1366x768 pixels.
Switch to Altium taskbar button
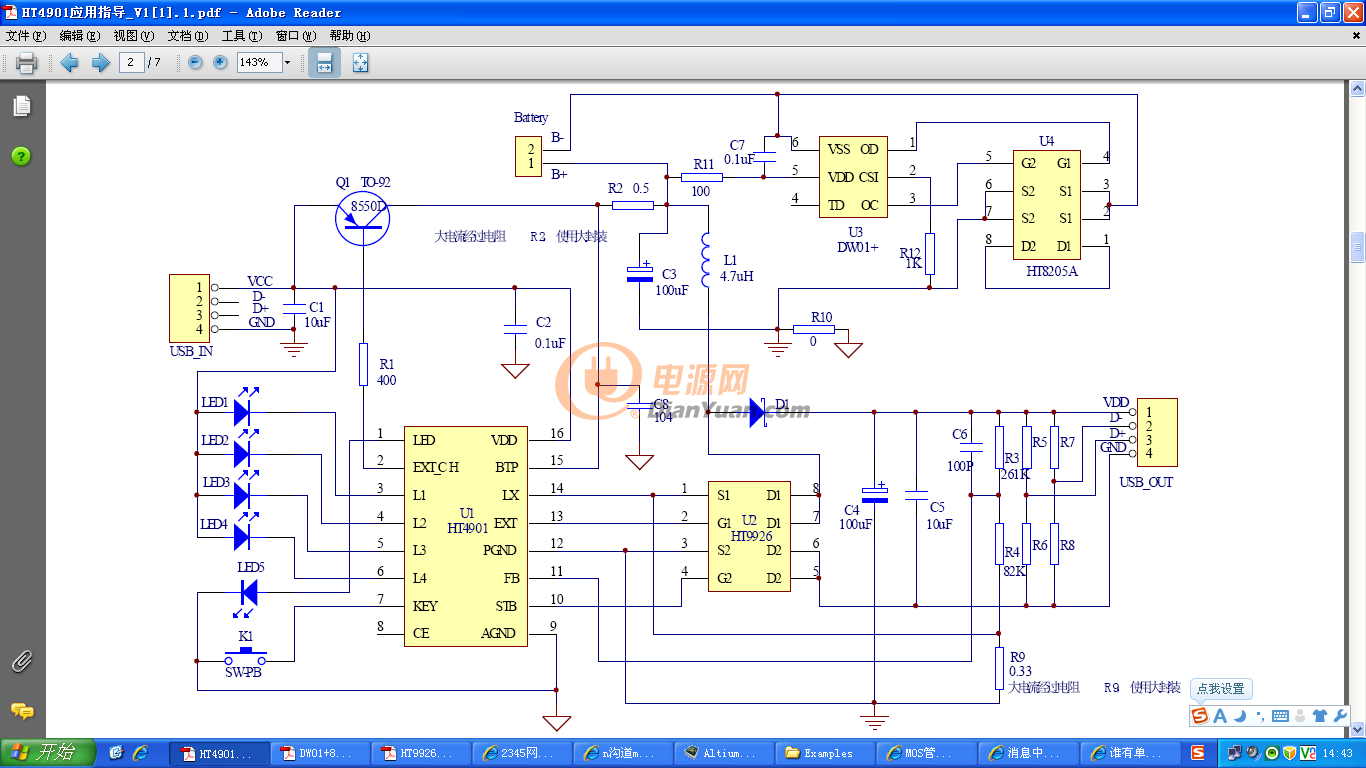(725, 753)
